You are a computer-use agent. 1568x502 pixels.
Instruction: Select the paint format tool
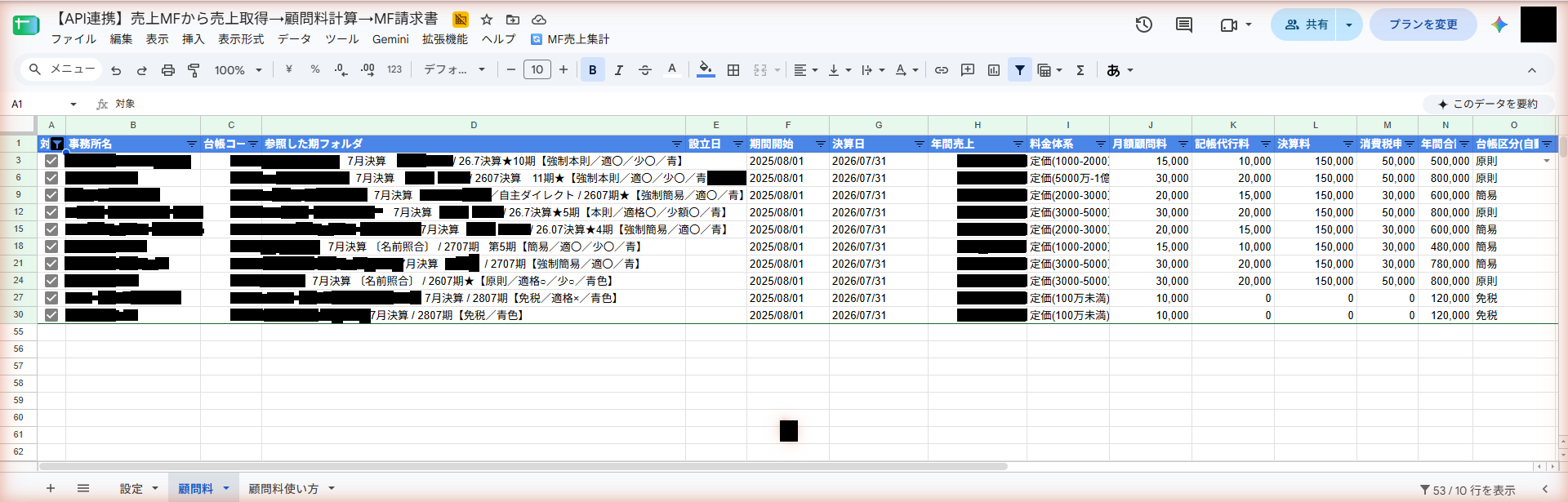point(194,70)
